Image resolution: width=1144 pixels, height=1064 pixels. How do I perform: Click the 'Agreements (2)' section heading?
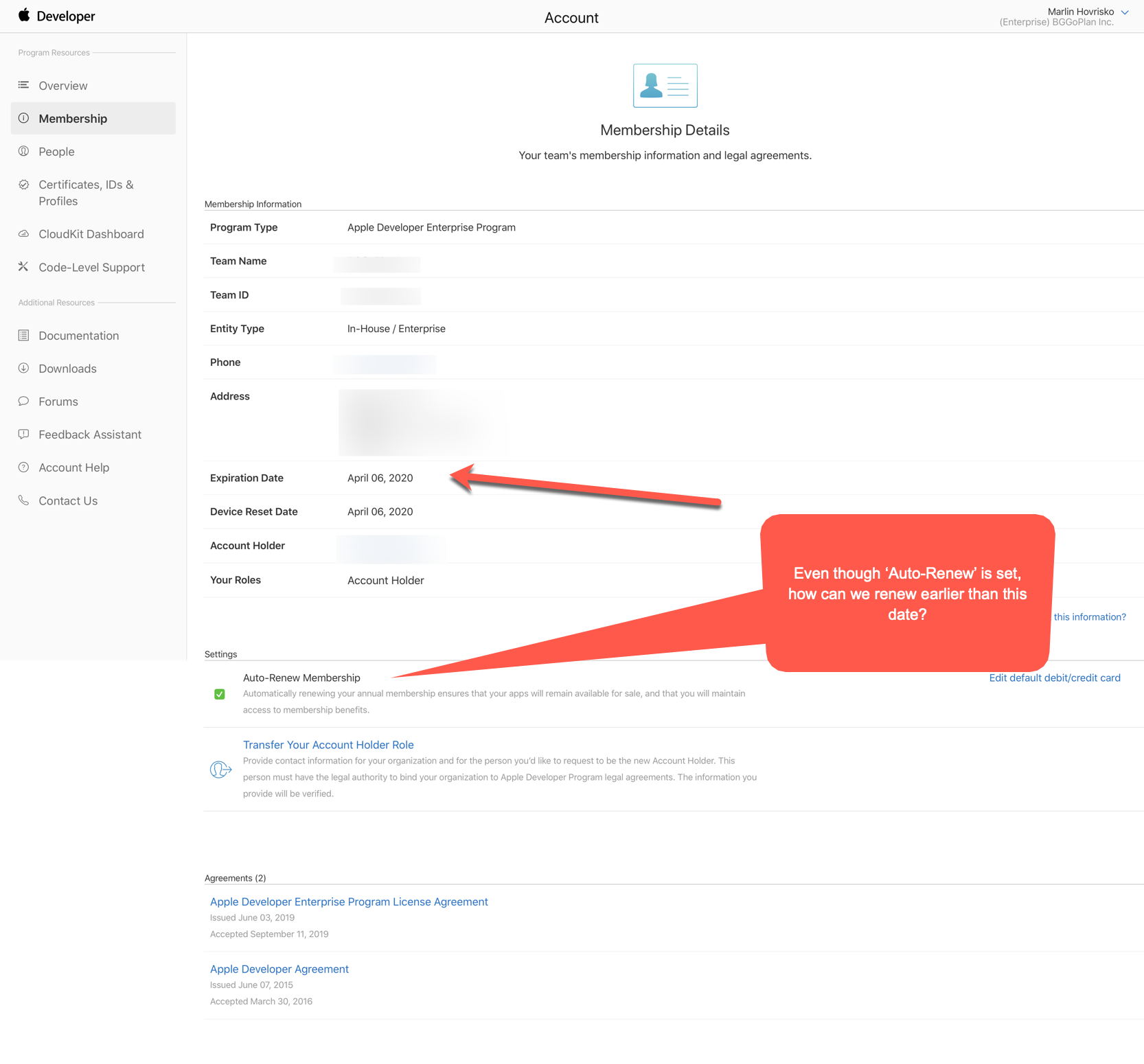coord(235,878)
